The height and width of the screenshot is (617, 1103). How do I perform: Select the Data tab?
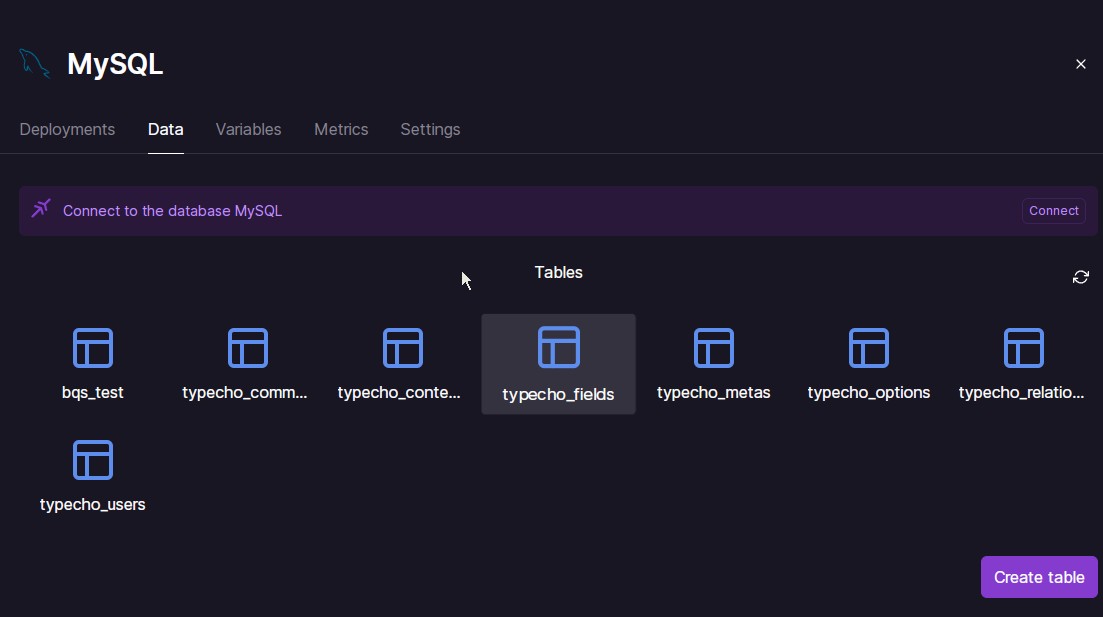165,129
